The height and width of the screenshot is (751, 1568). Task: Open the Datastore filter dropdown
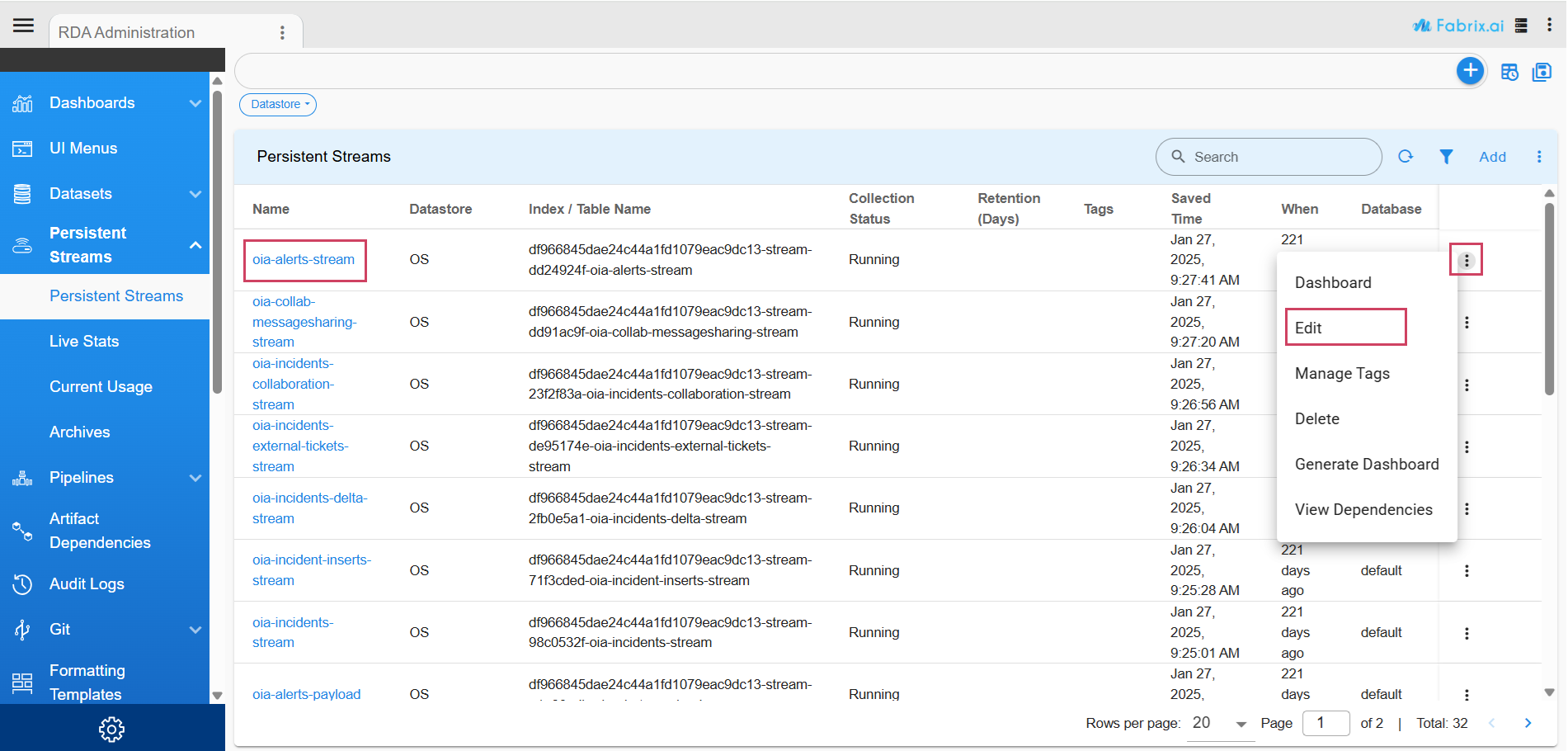[x=278, y=105]
